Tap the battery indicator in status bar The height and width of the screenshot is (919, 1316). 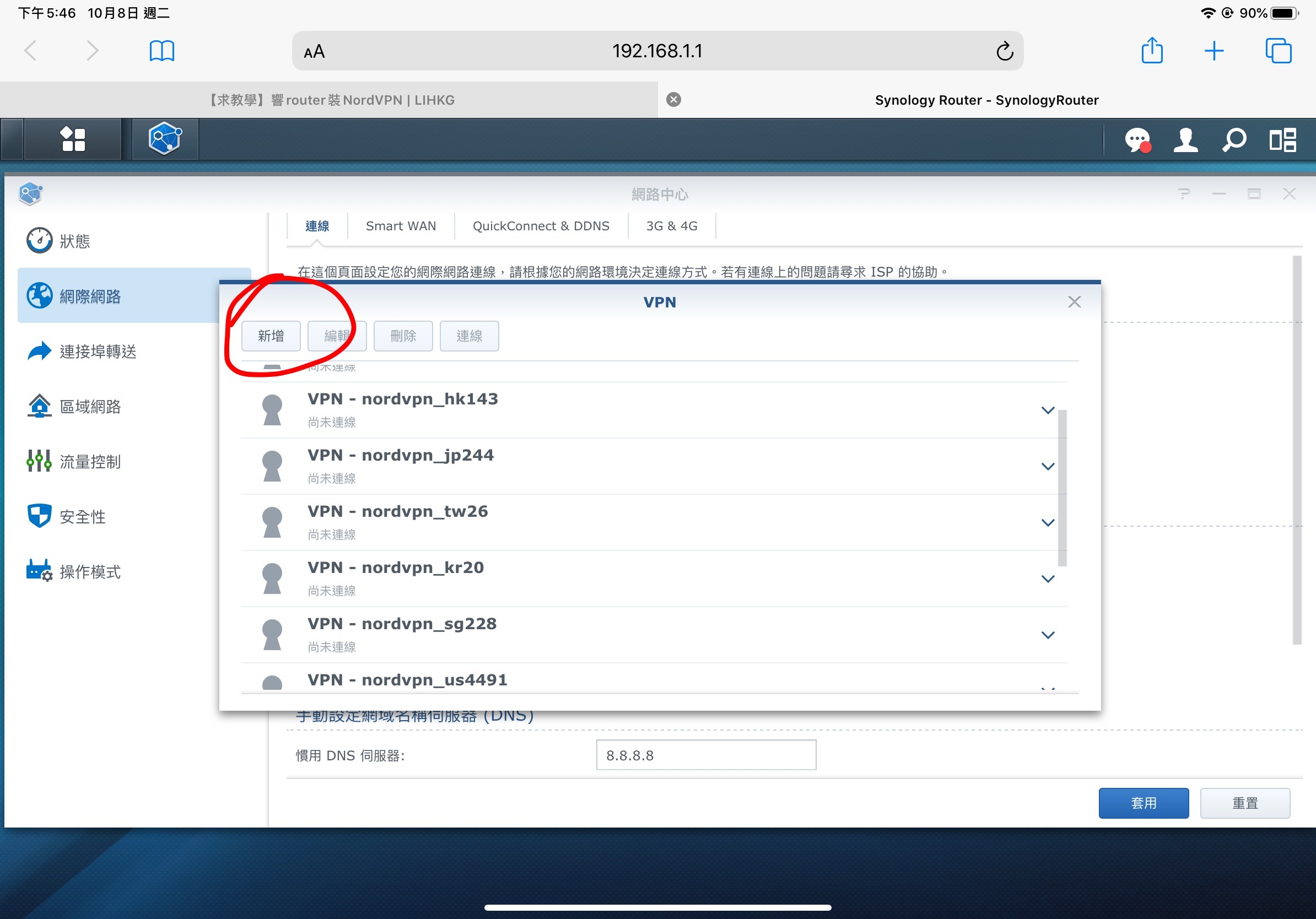pyautogui.click(x=1285, y=13)
